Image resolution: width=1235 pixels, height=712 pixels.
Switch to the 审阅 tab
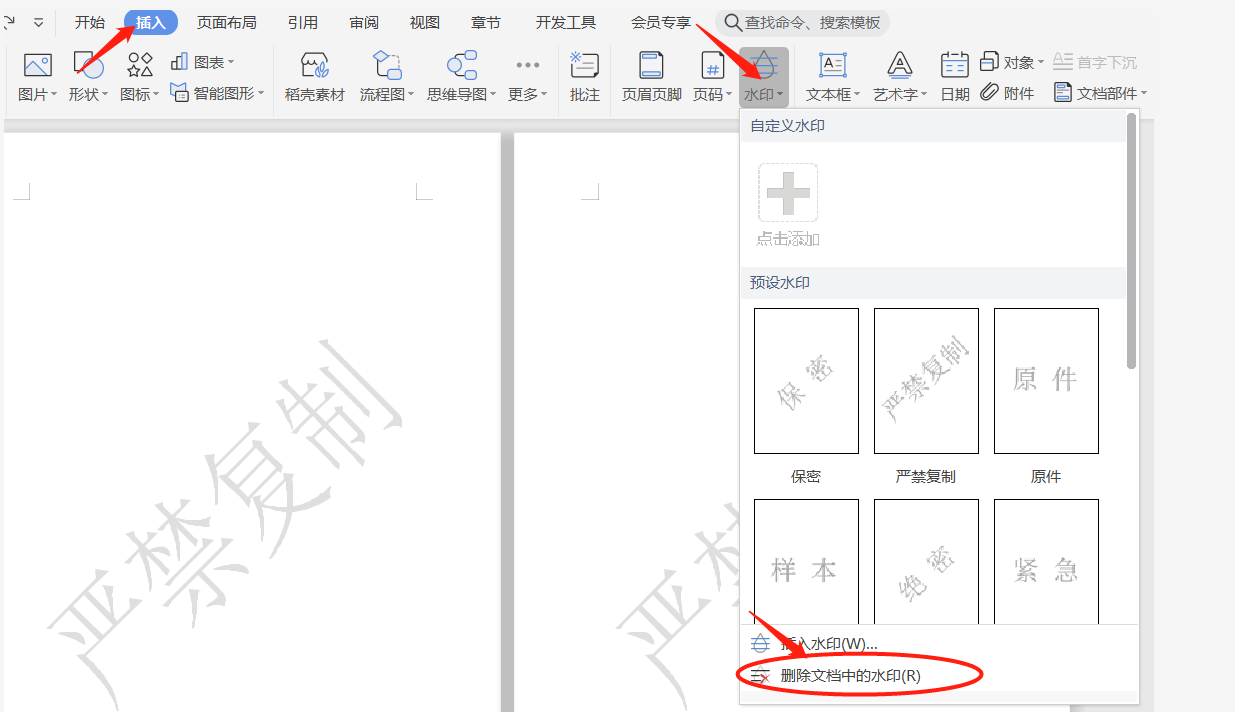tap(364, 22)
